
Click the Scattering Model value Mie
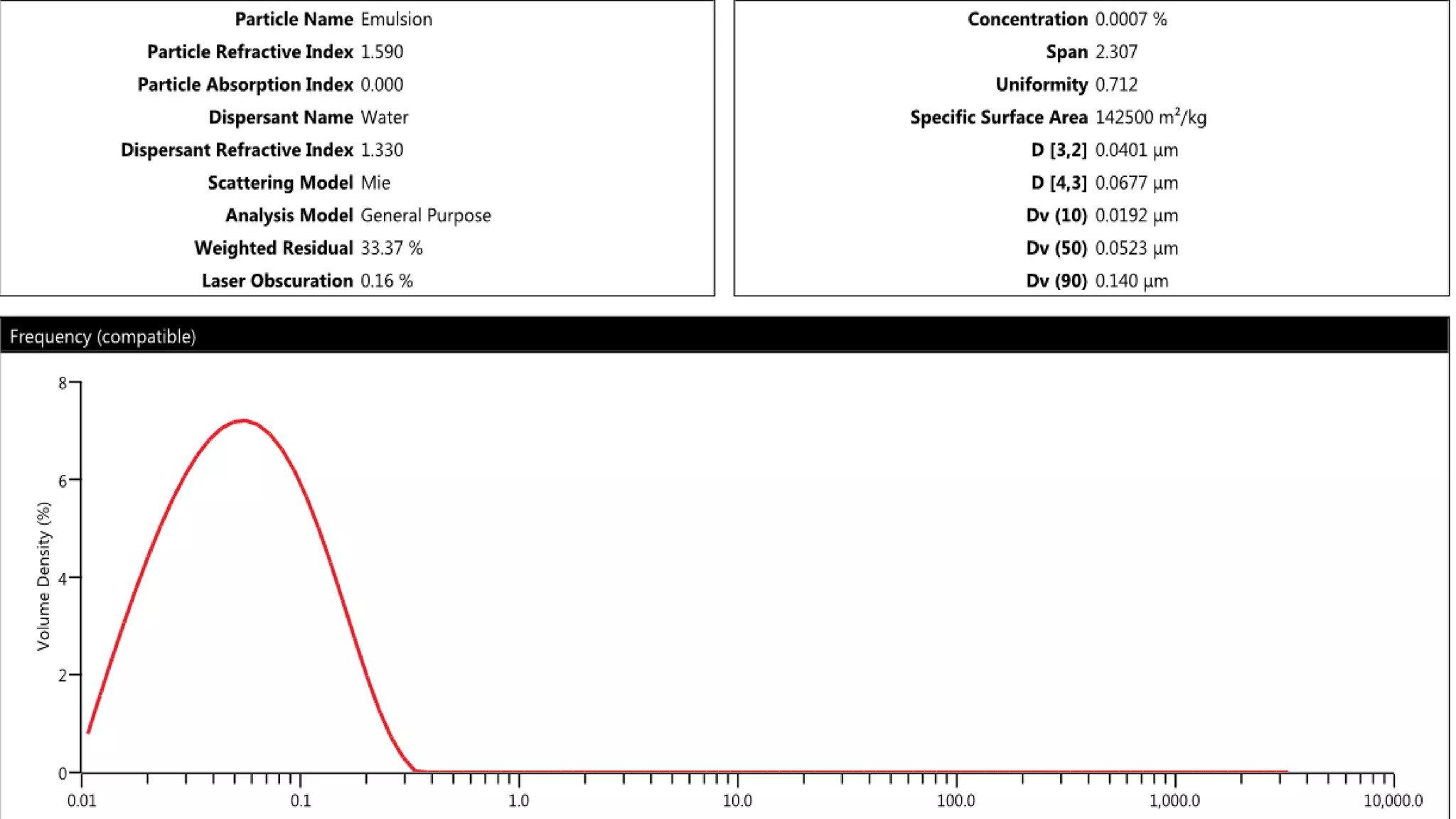pos(375,183)
